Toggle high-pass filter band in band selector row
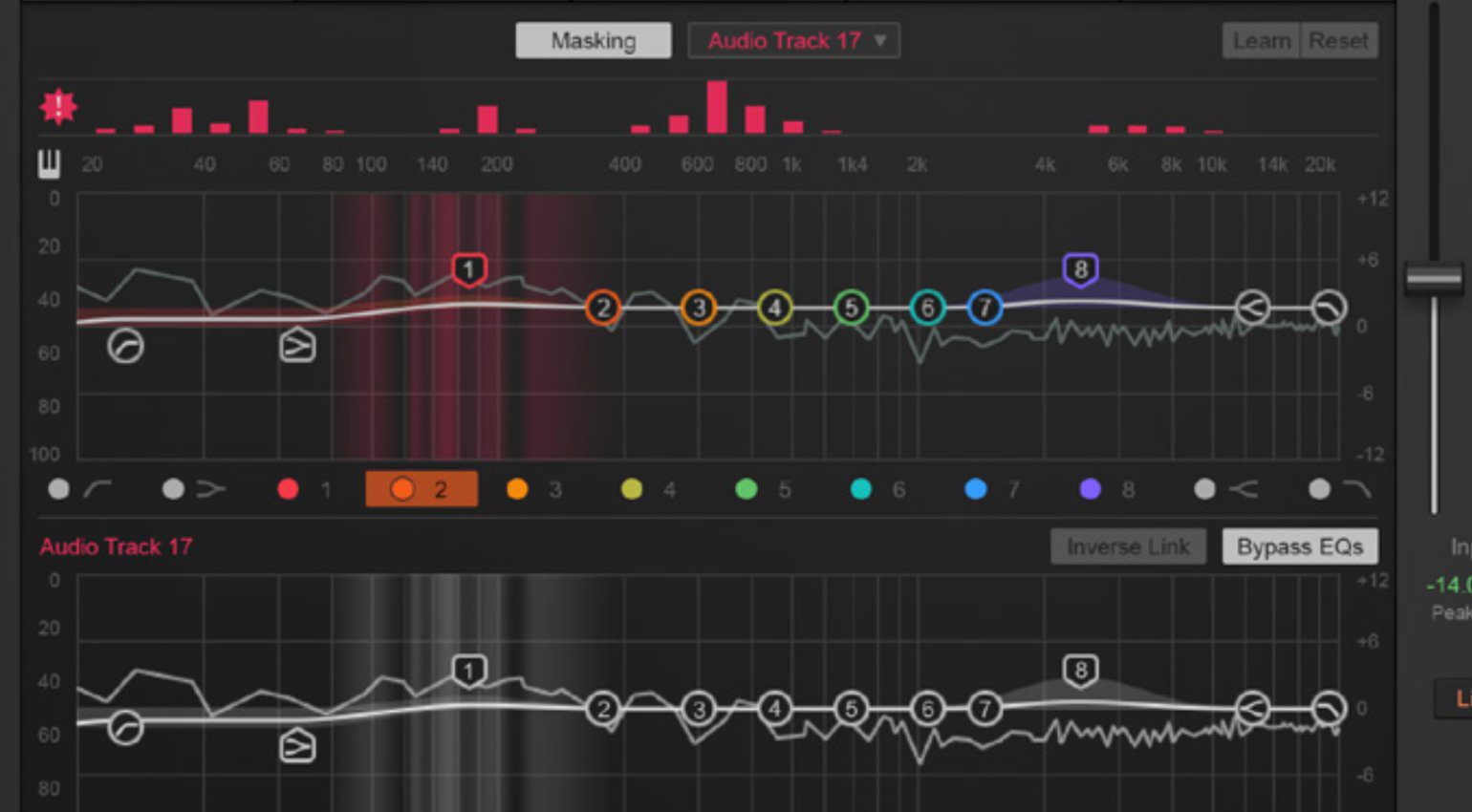This screenshot has height=812, width=1472. coord(79,489)
